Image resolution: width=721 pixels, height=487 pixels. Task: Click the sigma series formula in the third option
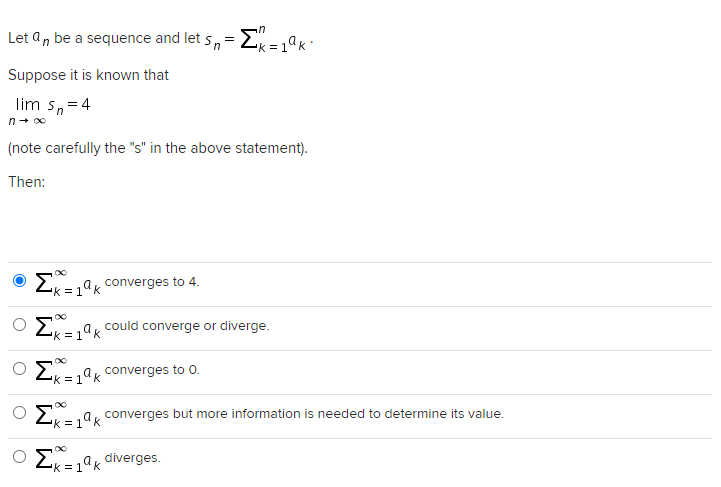(x=66, y=371)
